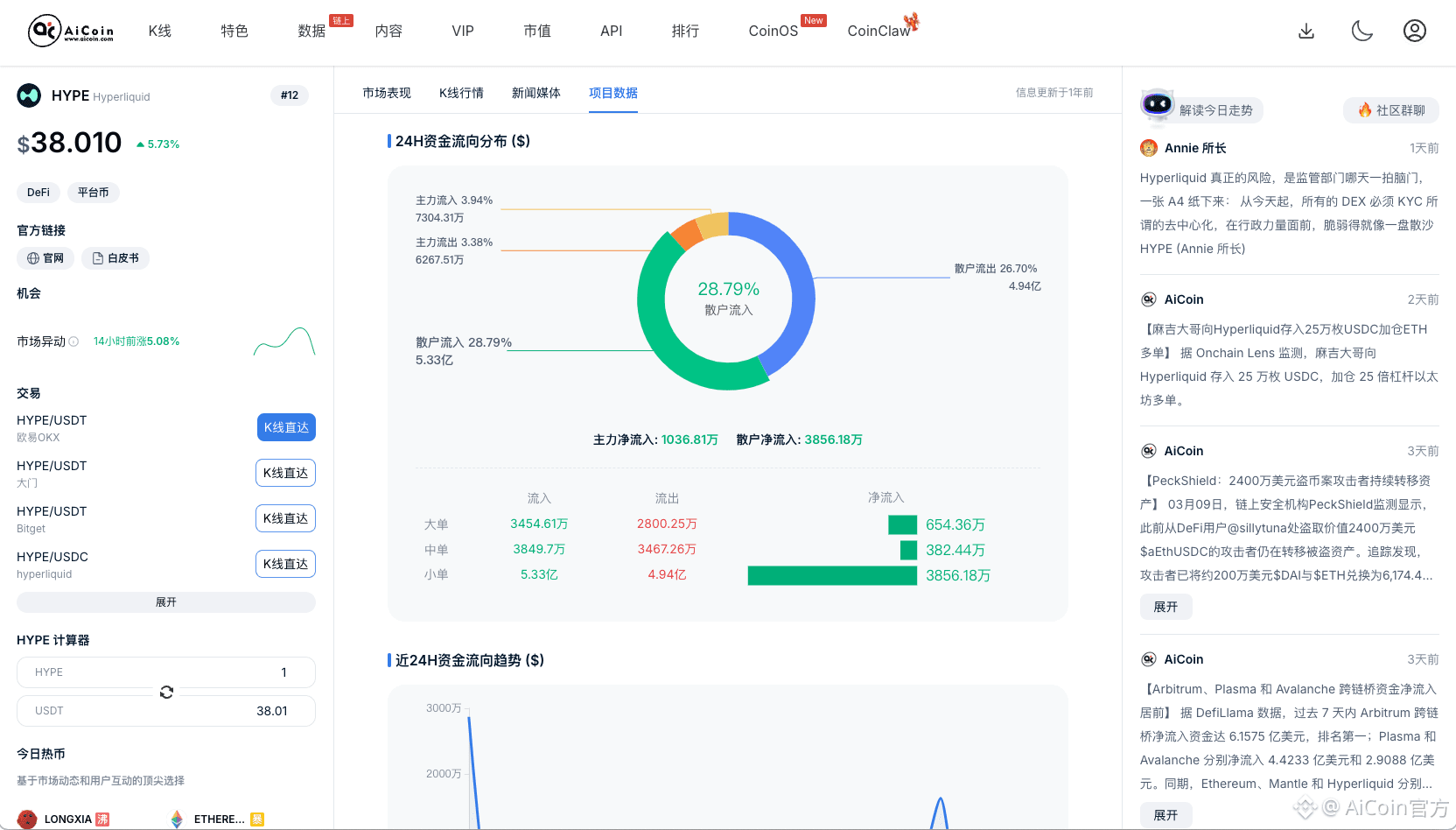Click Annie 所长's avatar

point(1148,148)
